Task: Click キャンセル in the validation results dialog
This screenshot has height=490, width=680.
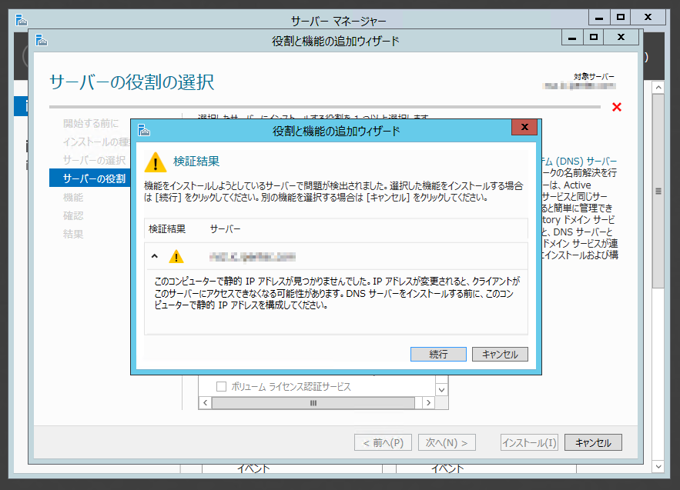Action: (500, 354)
